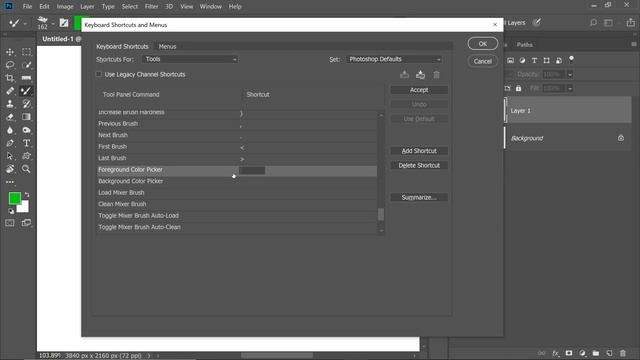Screen dimensions: 640x360
Task: Delete shortcut set trash icon in dialog
Action: click(436, 75)
